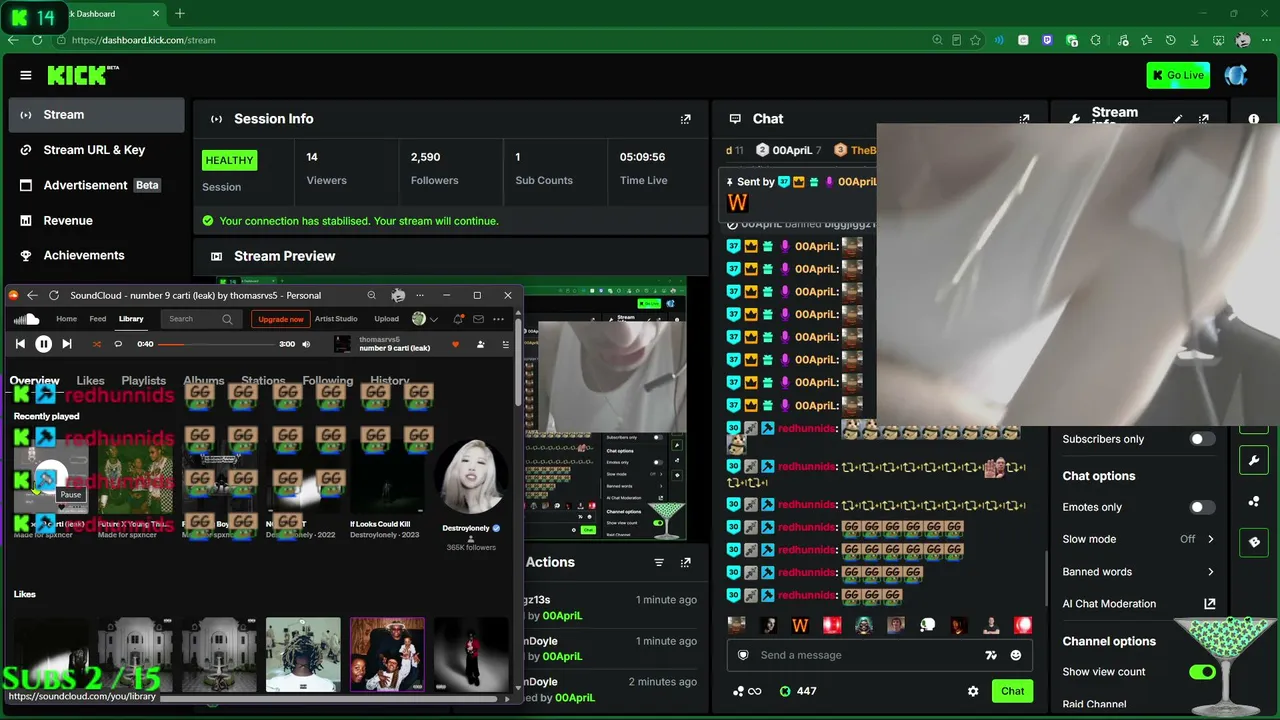Open SoundCloud Library tab
Screen dimensions: 1280x720
(131, 319)
